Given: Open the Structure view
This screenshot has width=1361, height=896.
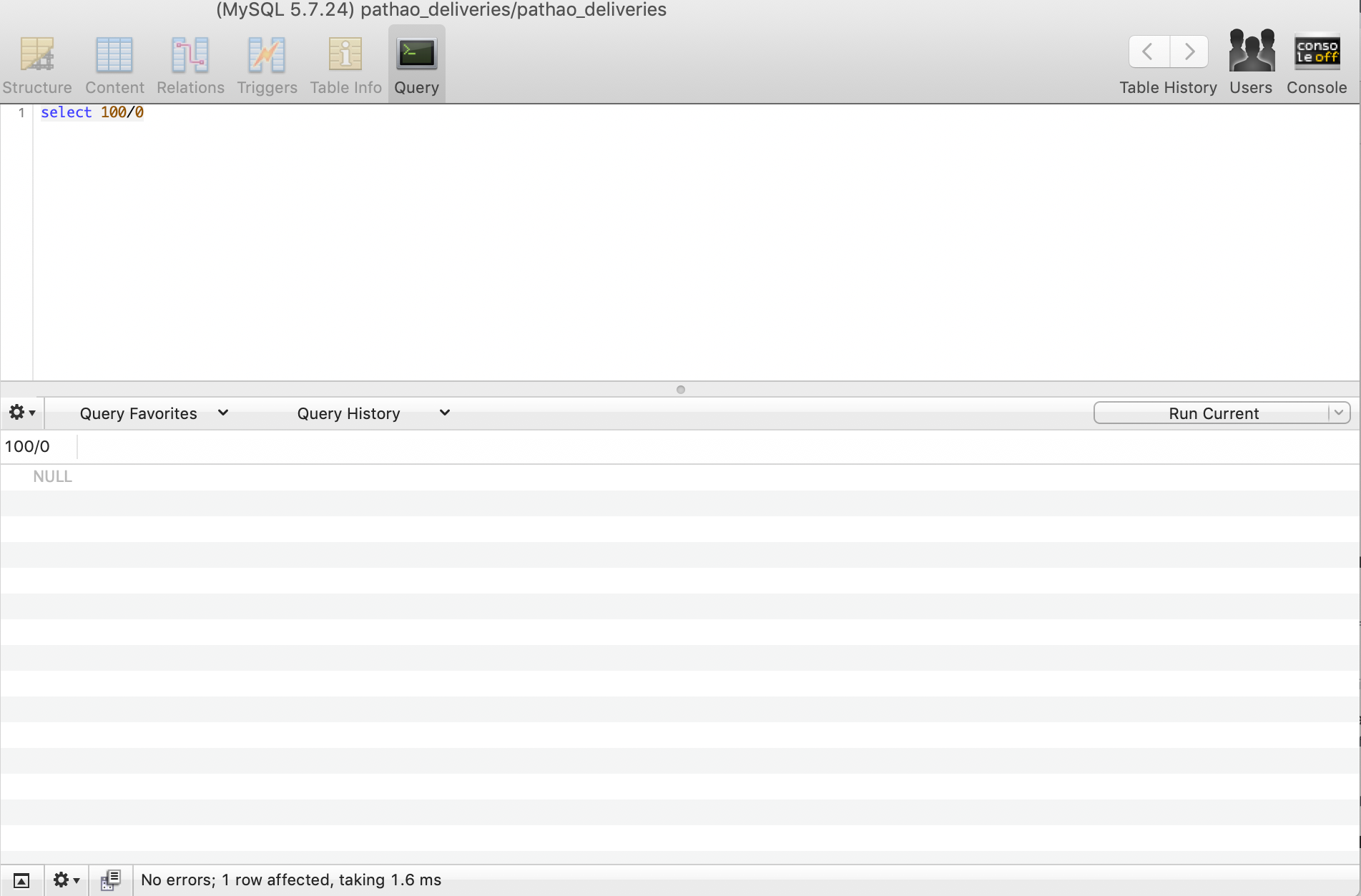Looking at the screenshot, I should click(37, 65).
